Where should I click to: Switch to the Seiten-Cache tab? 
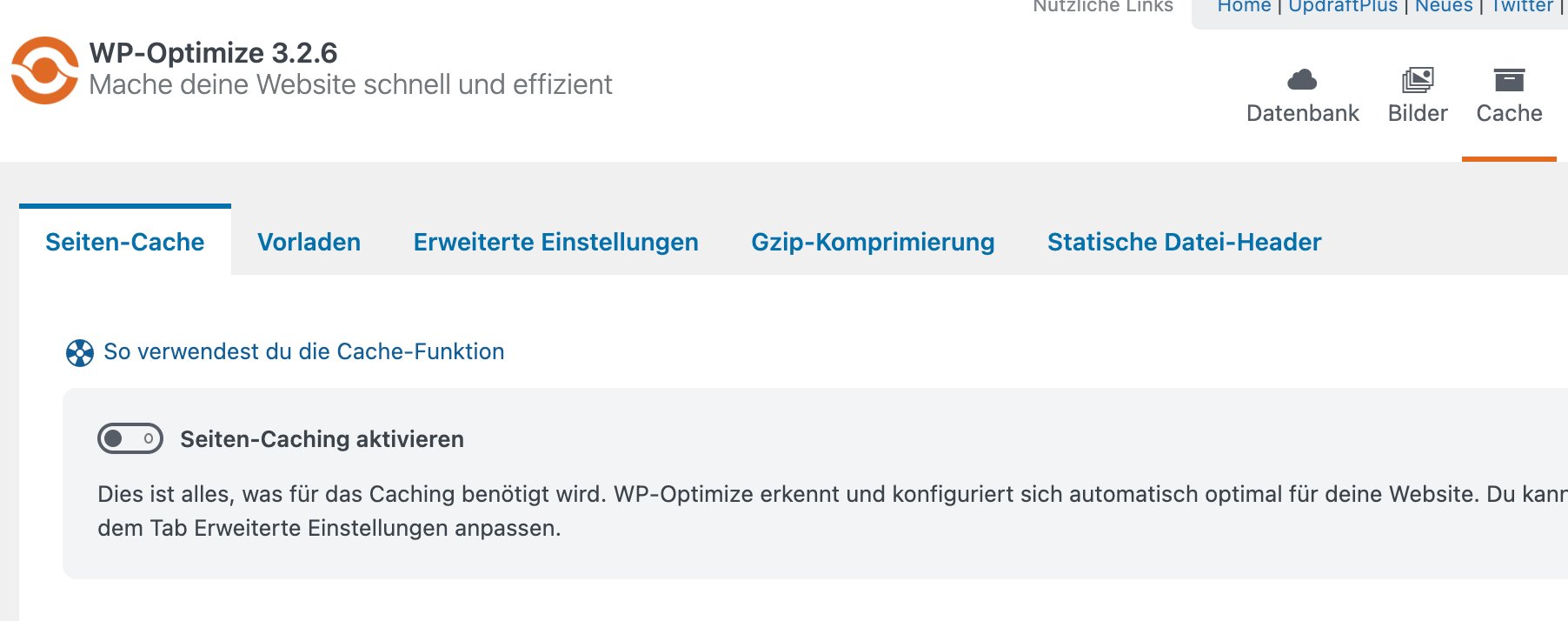point(125,242)
